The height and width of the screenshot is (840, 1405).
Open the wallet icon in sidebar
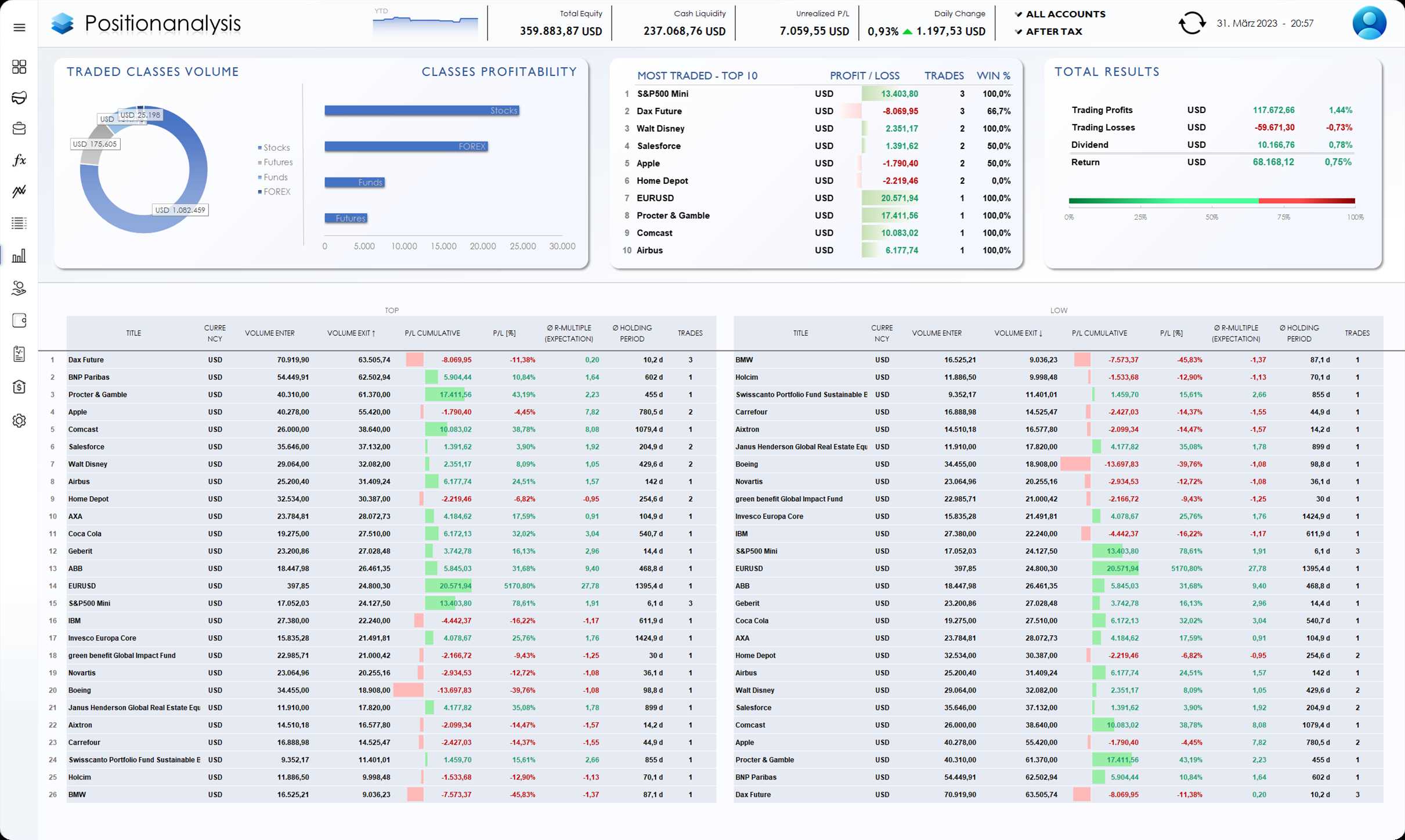19,320
